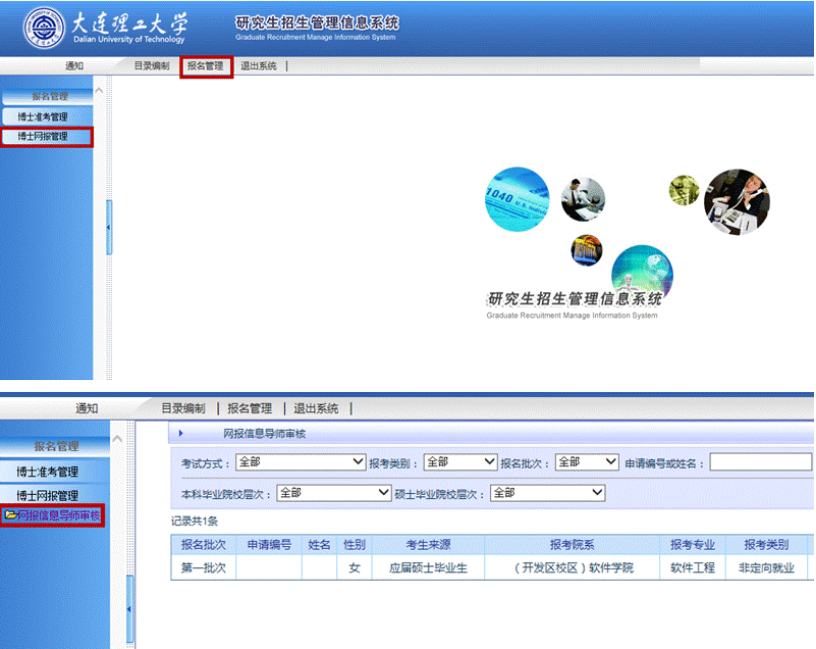Open the 考试方式 dropdown
Viewport: 816px width, 649px height.
pyautogui.click(x=301, y=462)
